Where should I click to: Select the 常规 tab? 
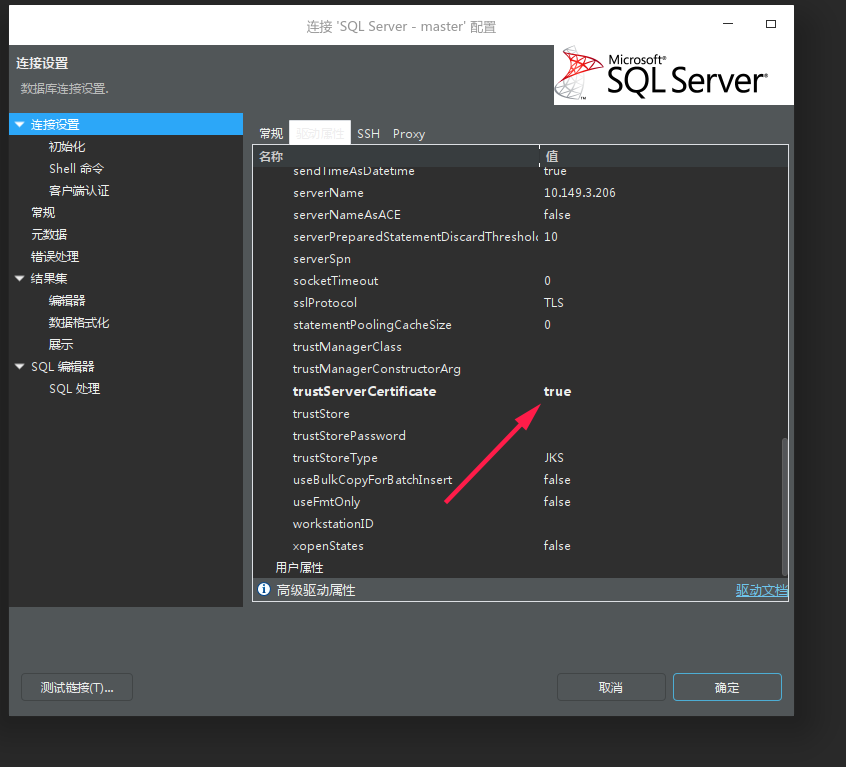coord(270,133)
